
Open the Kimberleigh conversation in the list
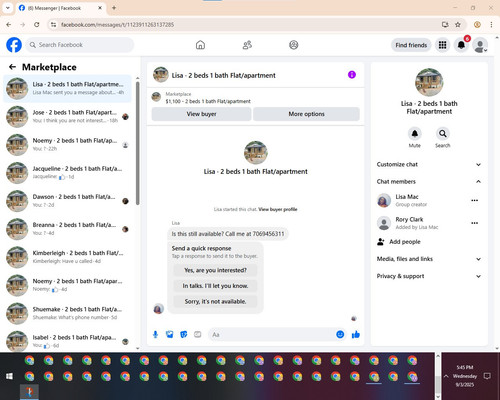(68, 257)
